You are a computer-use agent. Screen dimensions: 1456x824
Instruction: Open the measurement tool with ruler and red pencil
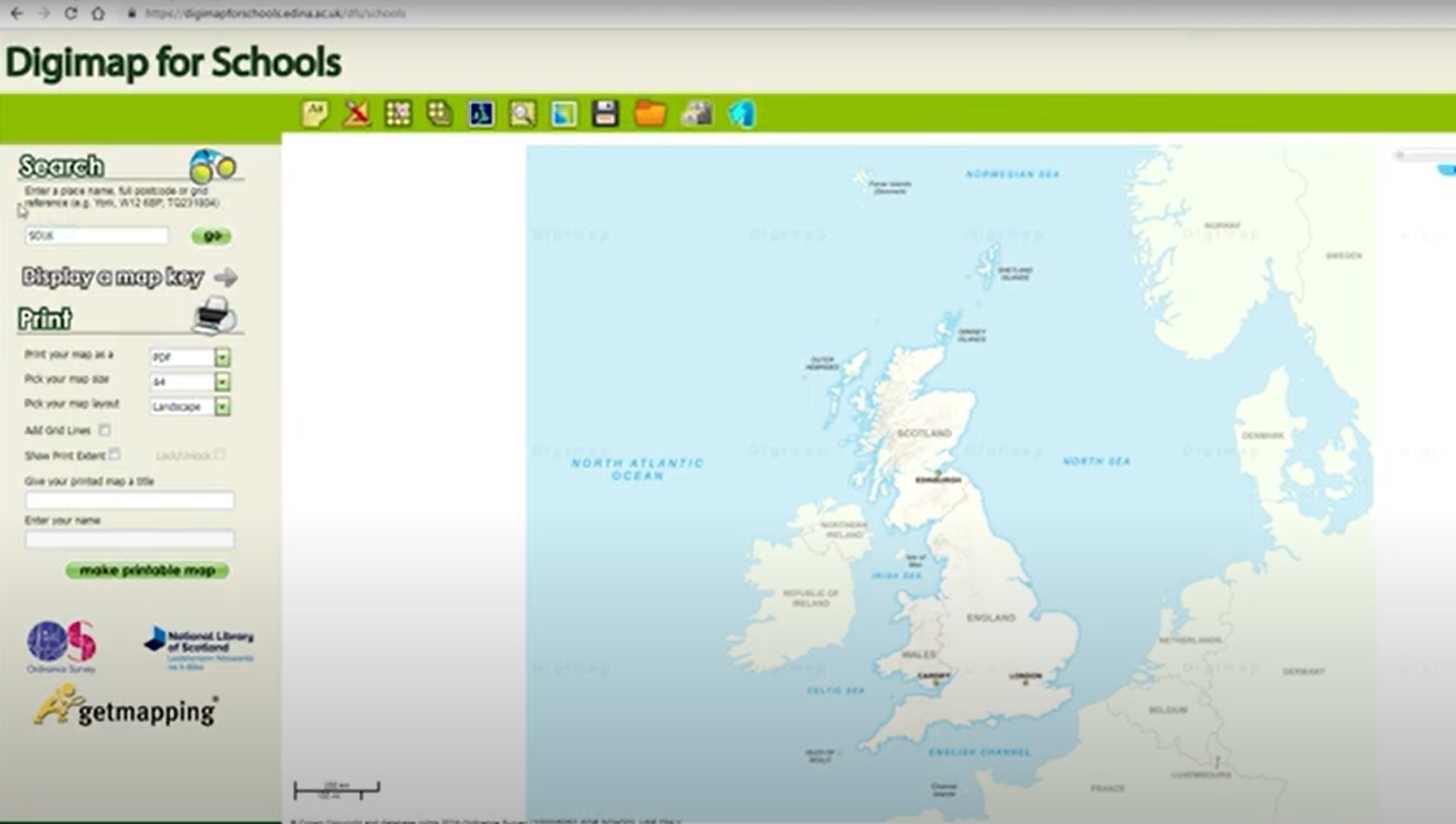[x=357, y=114]
